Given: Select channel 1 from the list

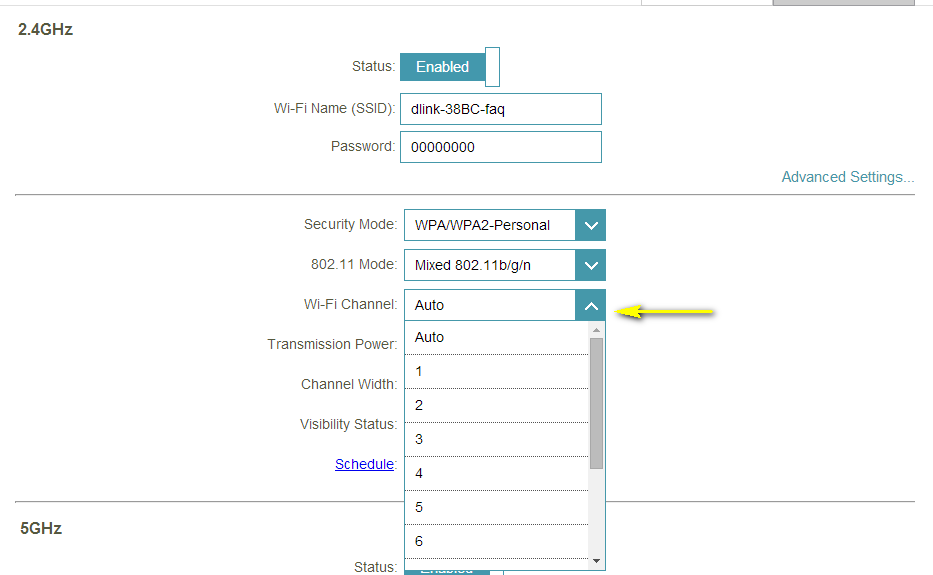Looking at the screenshot, I should coord(496,371).
